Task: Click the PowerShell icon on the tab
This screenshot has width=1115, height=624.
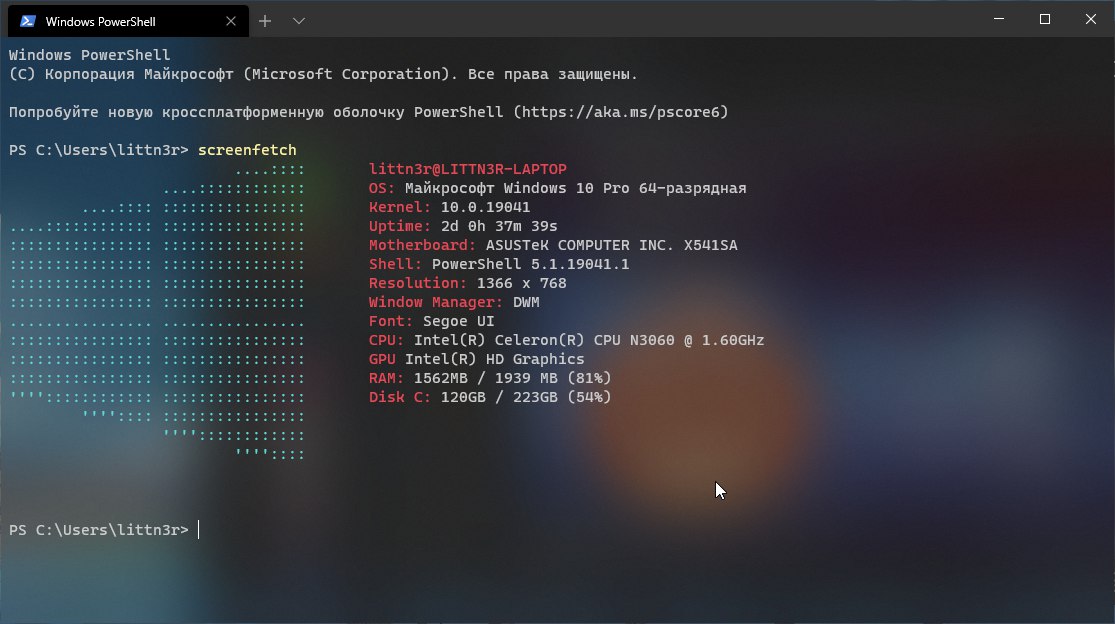Action: click(x=28, y=21)
